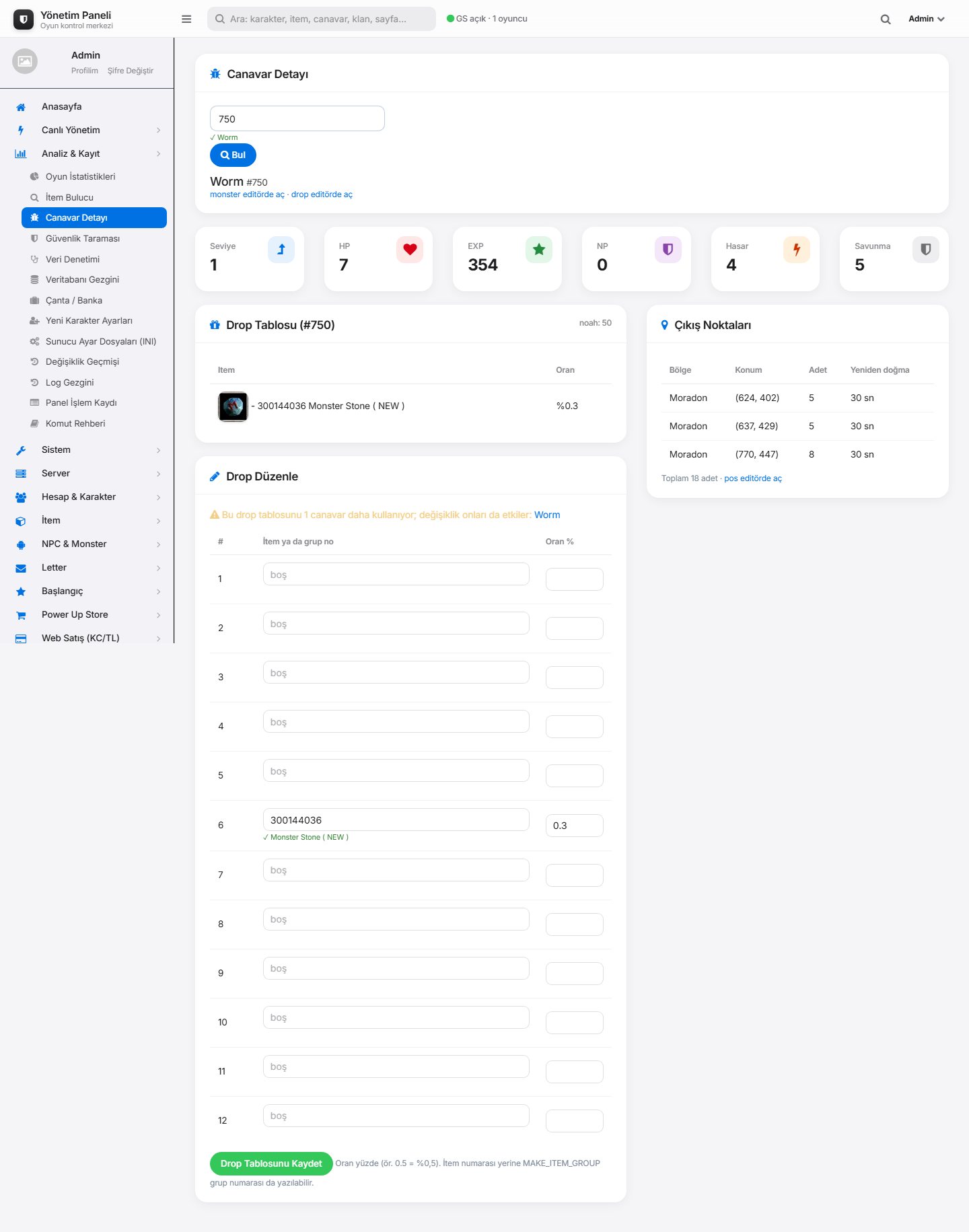This screenshot has width=969, height=1232.
Task: Click Şifre Değiştir link
Action: click(x=131, y=71)
